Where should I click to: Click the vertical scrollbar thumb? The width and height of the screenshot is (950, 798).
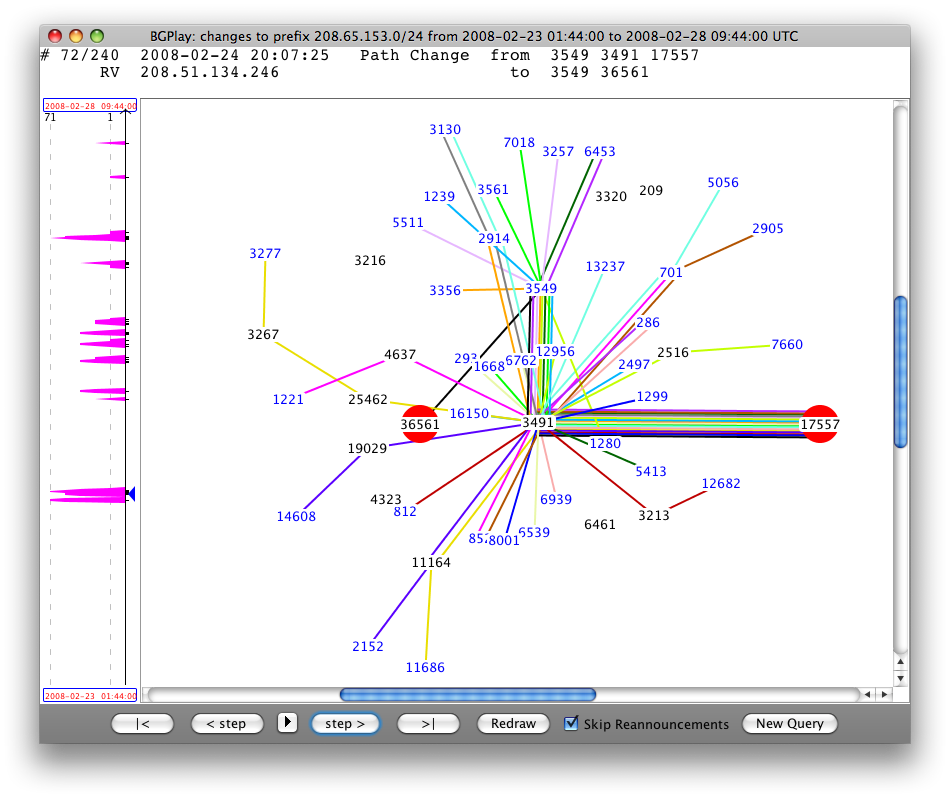[x=900, y=371]
